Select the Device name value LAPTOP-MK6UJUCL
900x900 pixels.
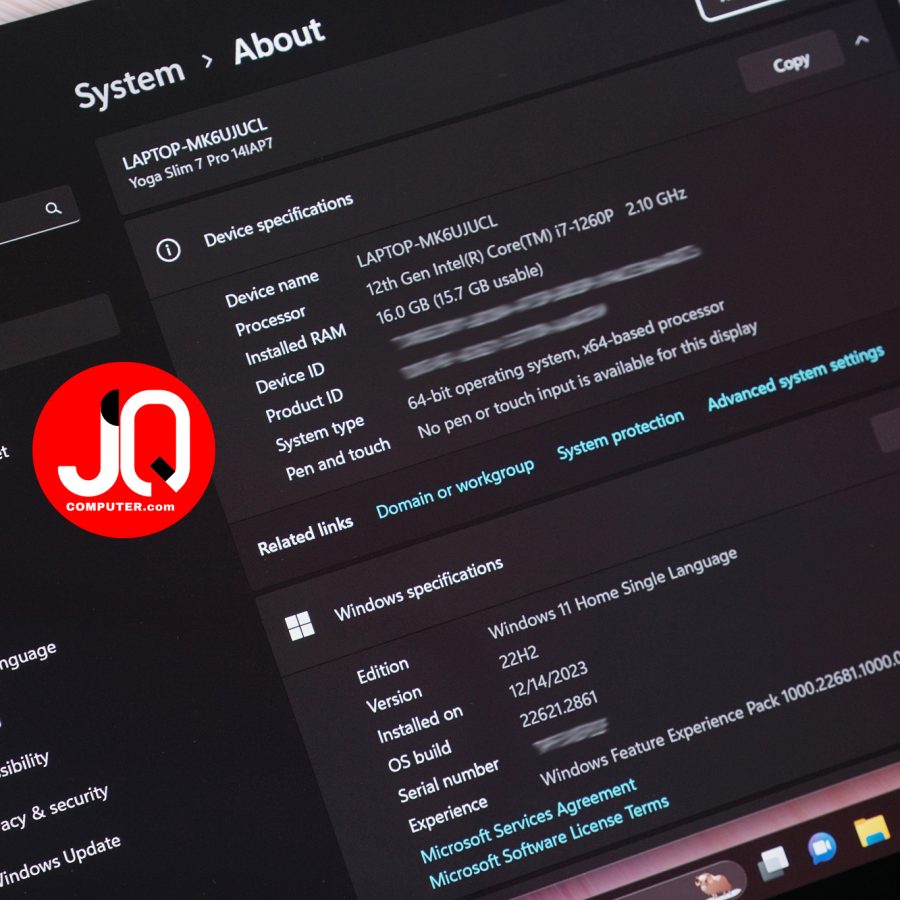pyautogui.click(x=426, y=242)
